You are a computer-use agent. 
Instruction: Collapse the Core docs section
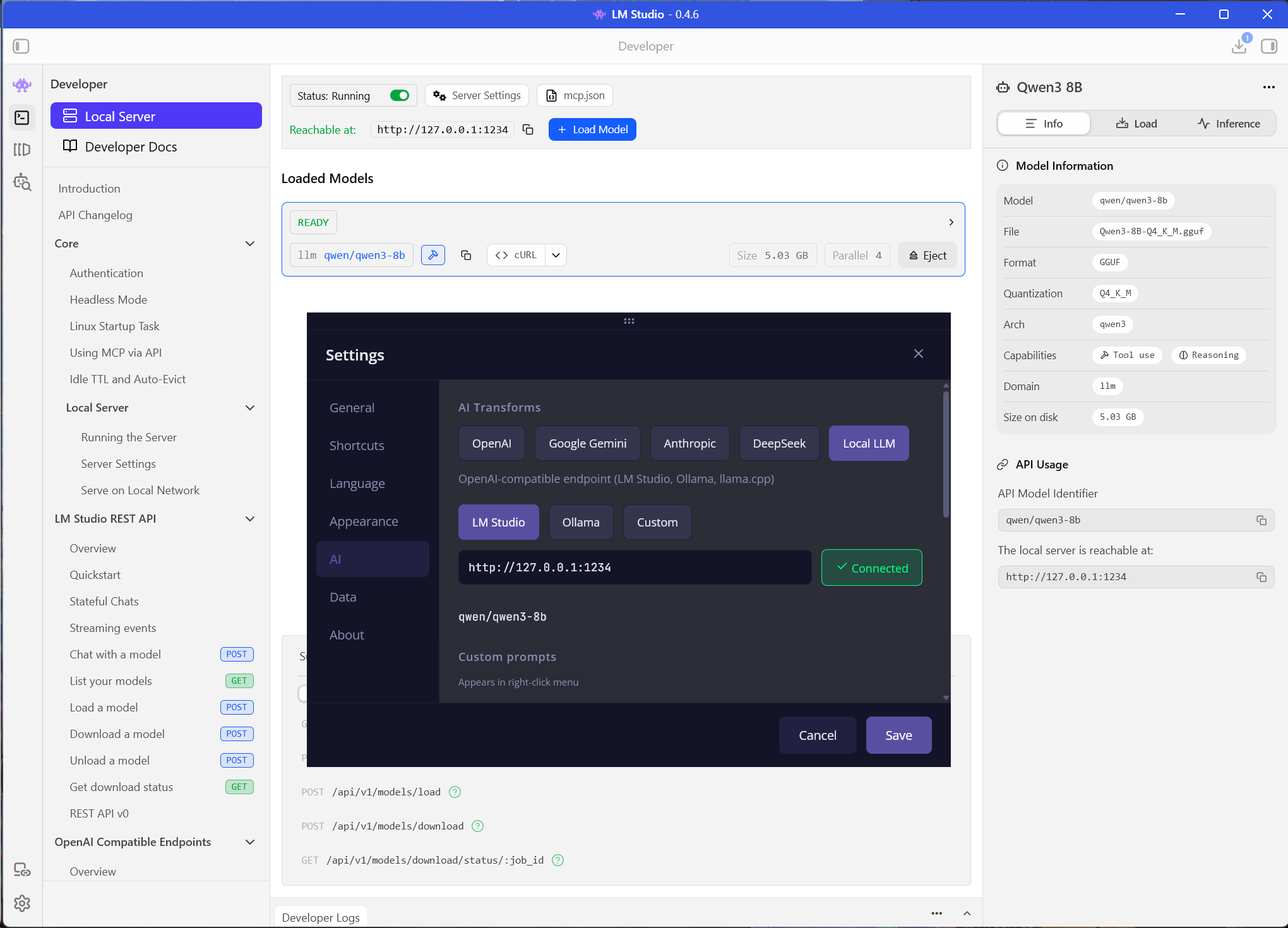pos(250,244)
